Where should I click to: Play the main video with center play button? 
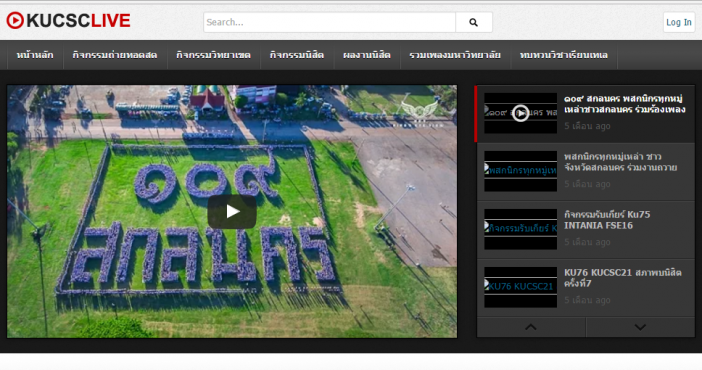pyautogui.click(x=232, y=211)
